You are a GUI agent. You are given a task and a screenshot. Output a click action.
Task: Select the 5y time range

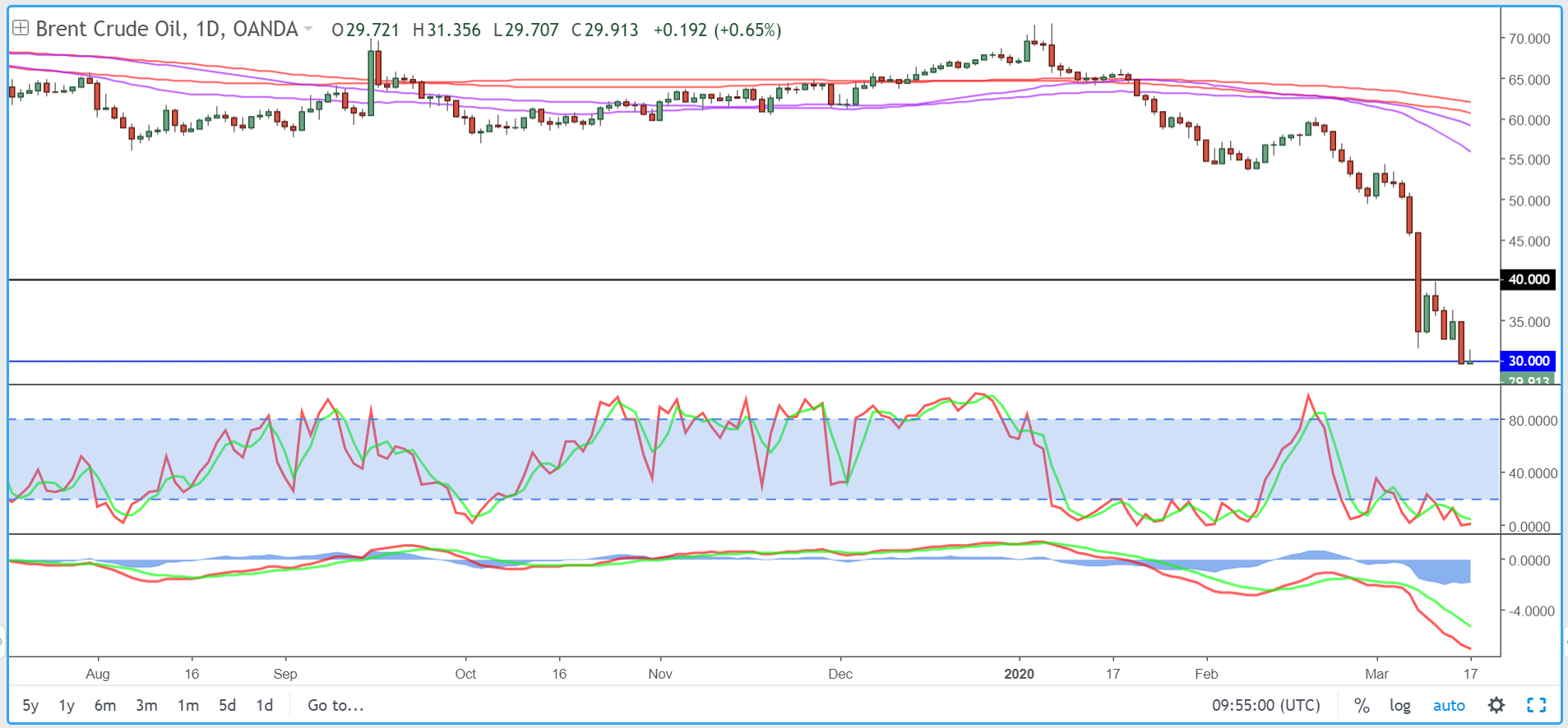coord(30,705)
